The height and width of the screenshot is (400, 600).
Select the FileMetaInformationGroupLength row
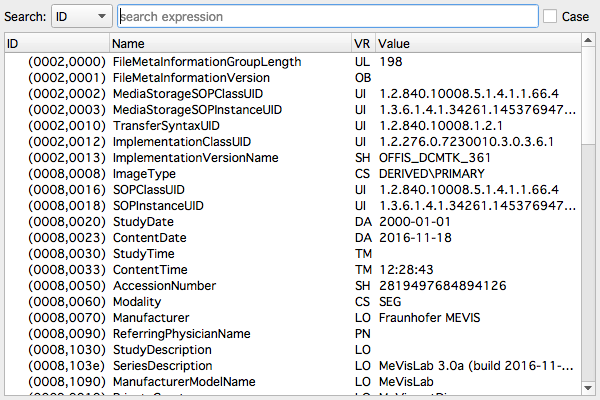(x=208, y=61)
